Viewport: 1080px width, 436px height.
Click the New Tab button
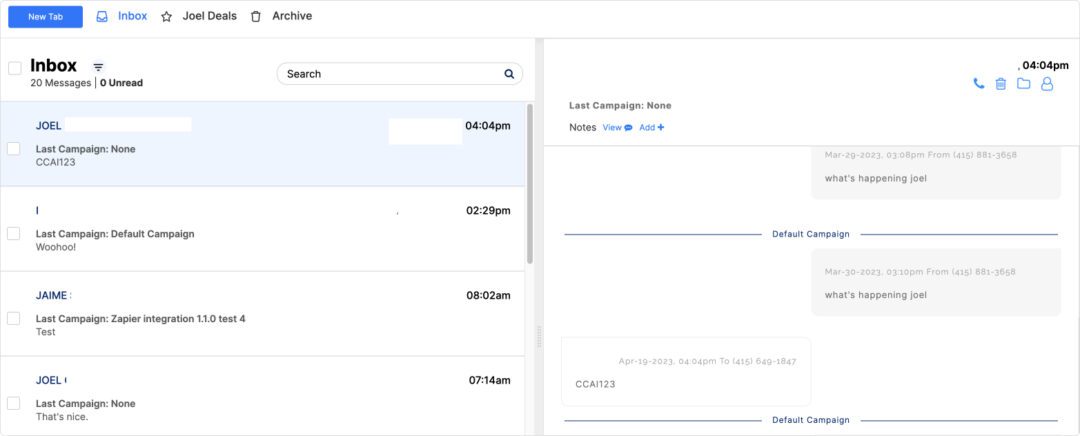point(45,17)
